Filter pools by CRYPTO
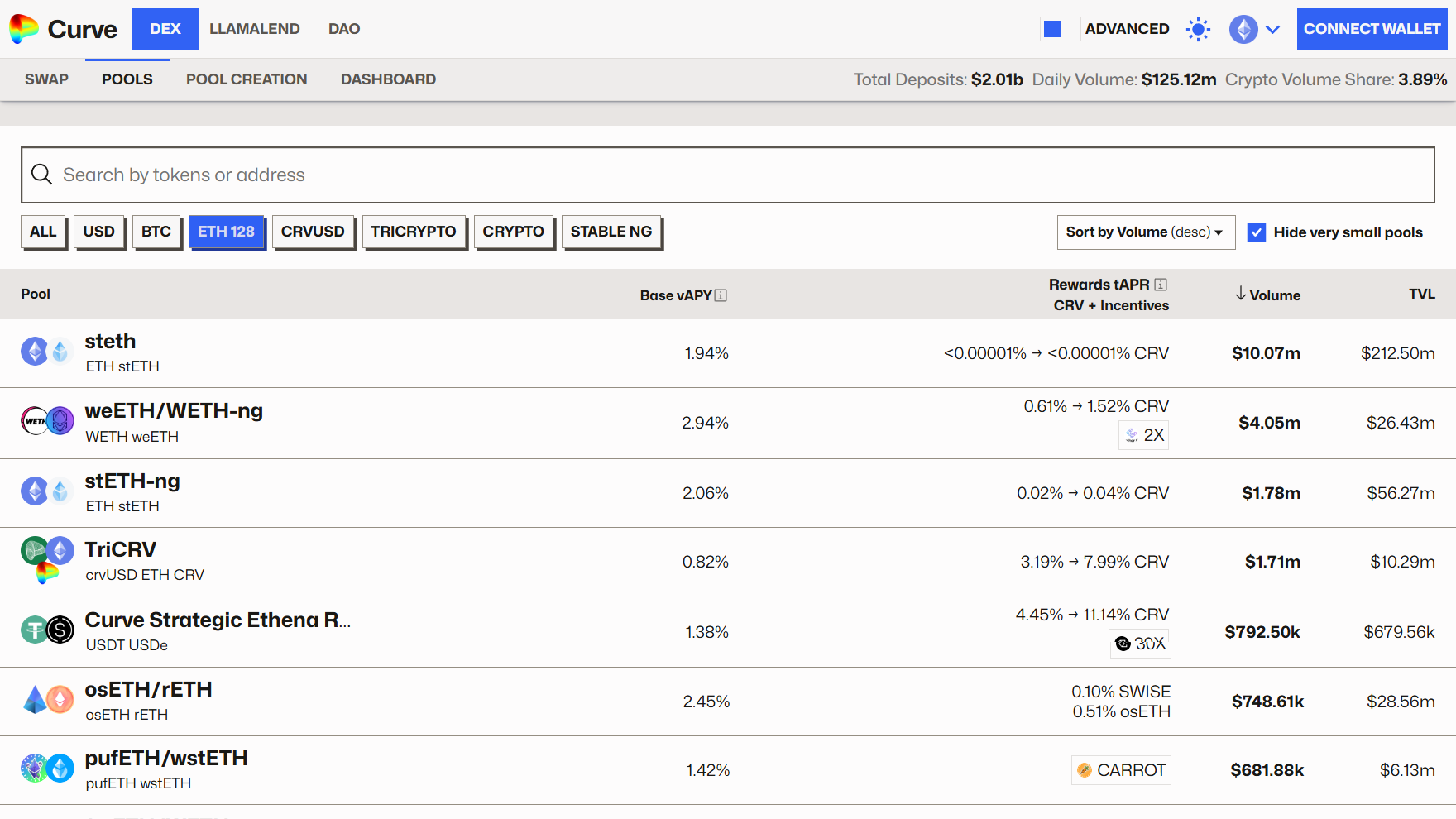 (x=514, y=232)
